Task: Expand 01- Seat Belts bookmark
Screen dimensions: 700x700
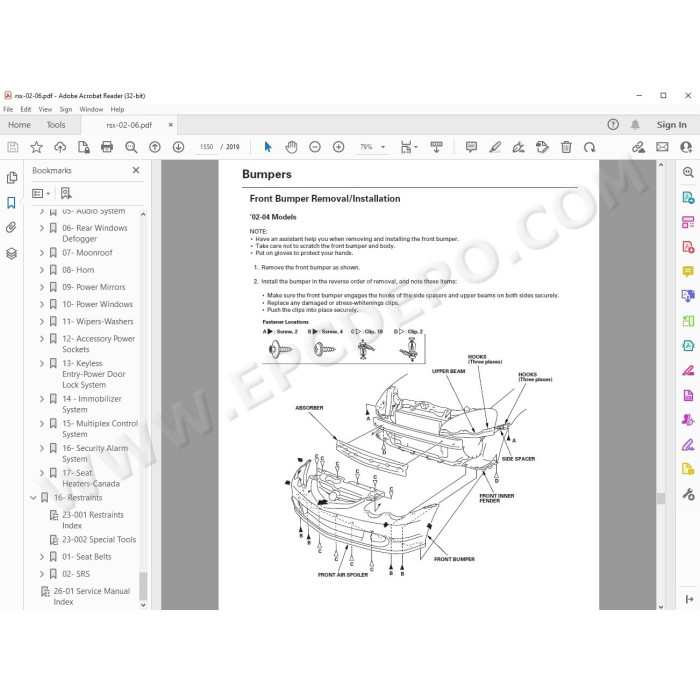Action: pos(42,557)
